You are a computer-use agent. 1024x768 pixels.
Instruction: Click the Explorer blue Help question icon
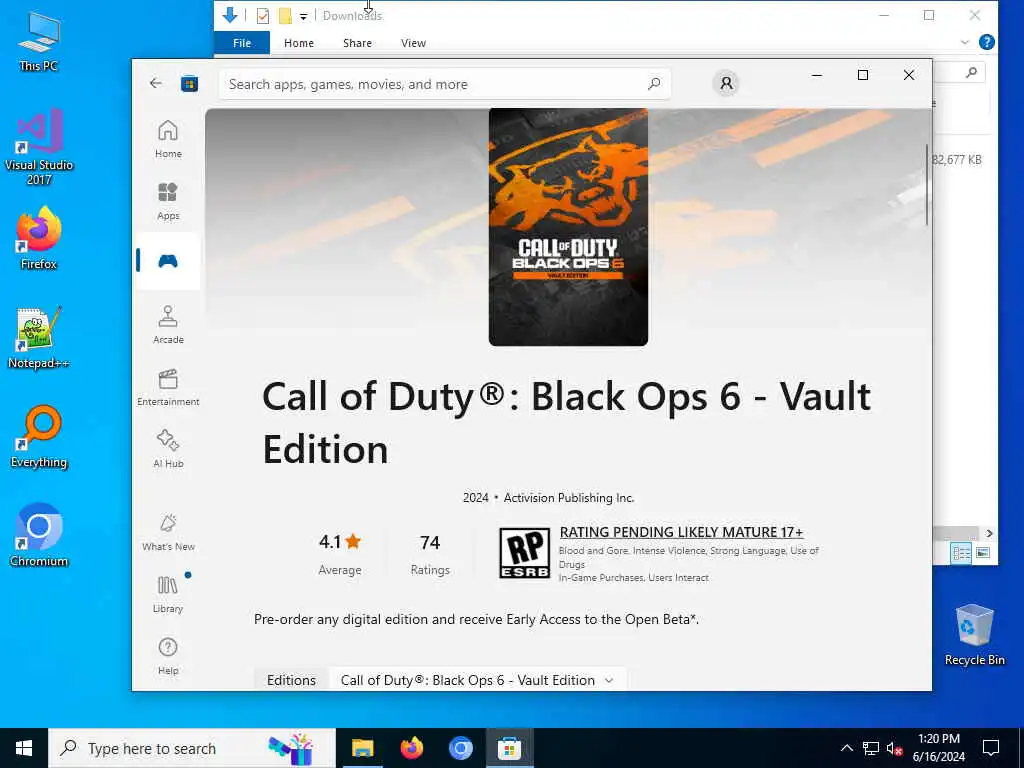[x=987, y=42]
